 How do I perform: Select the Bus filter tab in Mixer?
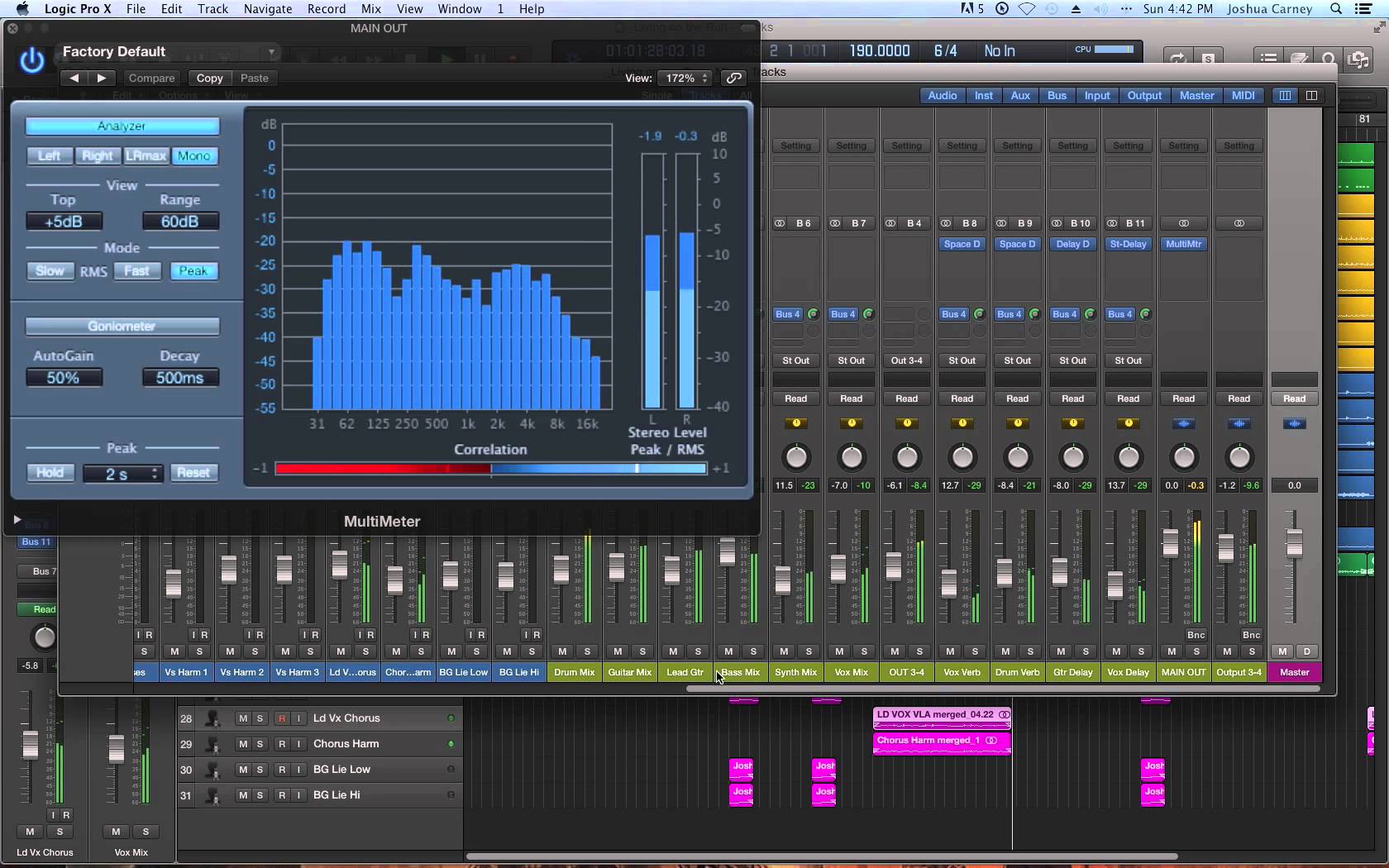tap(1056, 95)
